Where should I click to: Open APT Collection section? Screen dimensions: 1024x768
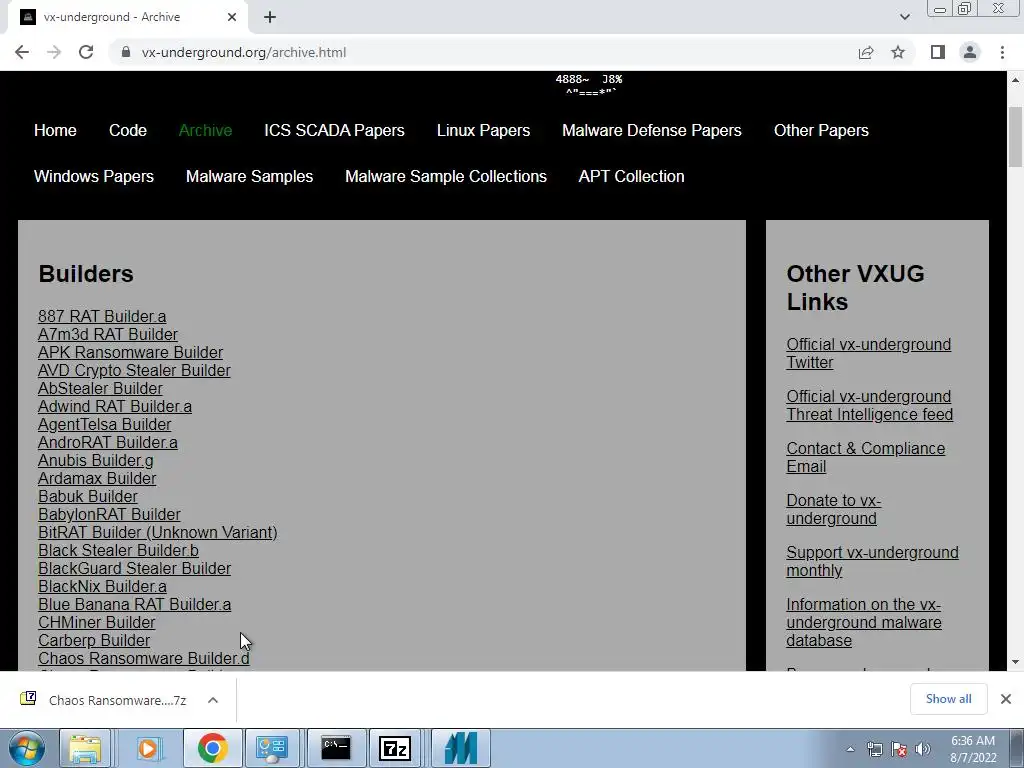632,176
